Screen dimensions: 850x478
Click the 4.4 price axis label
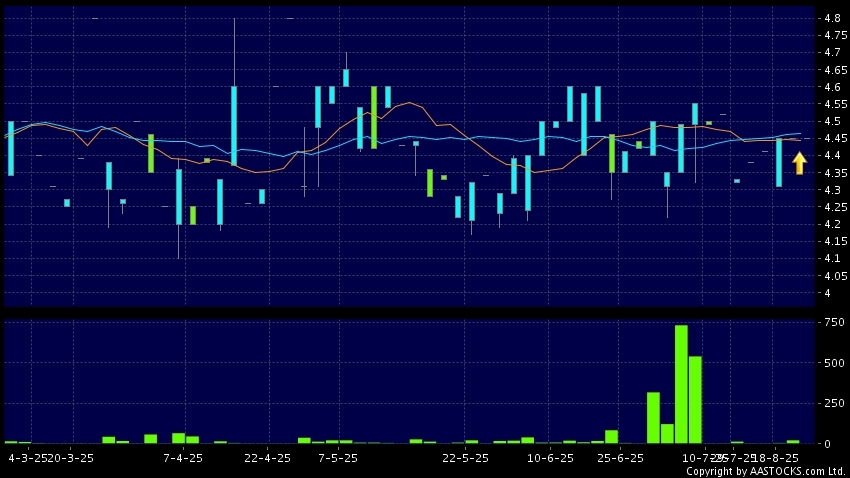(x=832, y=156)
